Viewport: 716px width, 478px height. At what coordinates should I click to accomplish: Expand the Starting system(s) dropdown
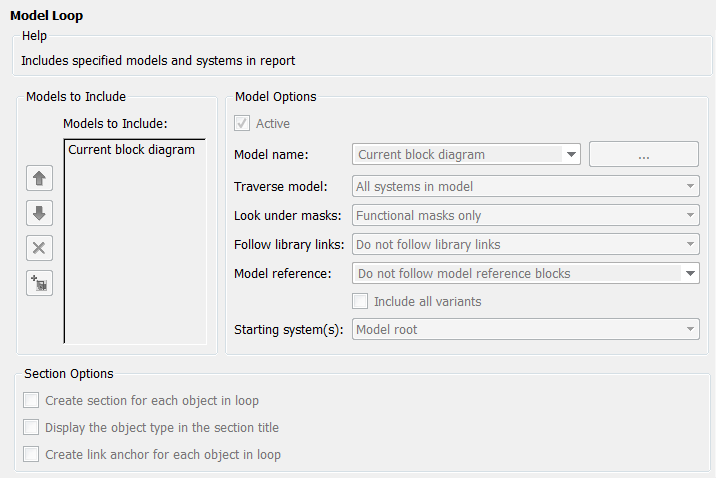coord(691,330)
